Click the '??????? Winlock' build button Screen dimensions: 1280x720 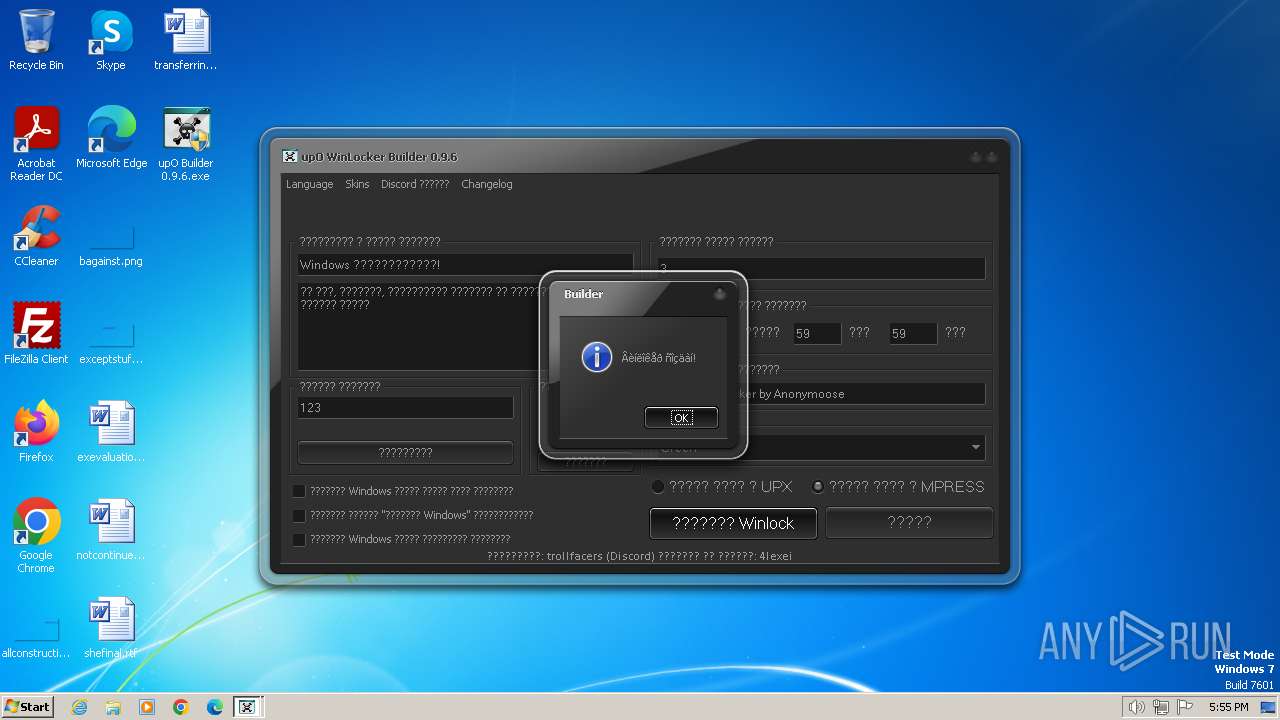click(x=733, y=523)
